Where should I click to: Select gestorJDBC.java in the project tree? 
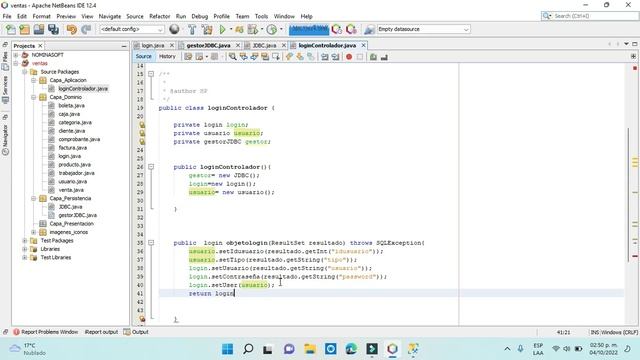coord(77,216)
